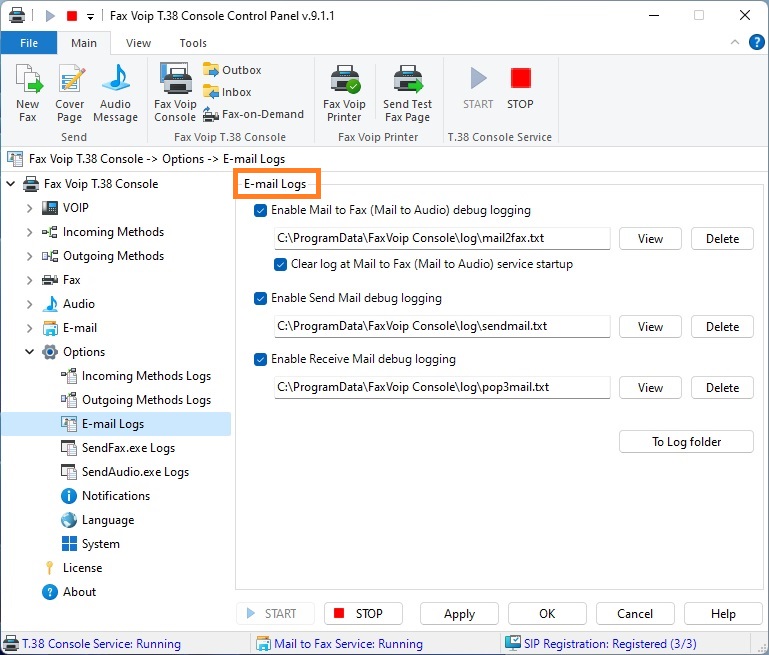
Task: Select Incoming Methods Logs in tree
Action: click(136, 376)
